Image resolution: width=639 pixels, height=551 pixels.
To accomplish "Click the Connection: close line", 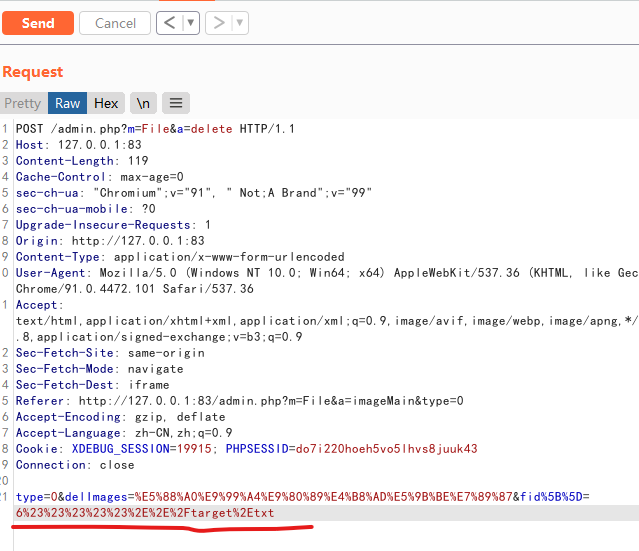I will 75,465.
